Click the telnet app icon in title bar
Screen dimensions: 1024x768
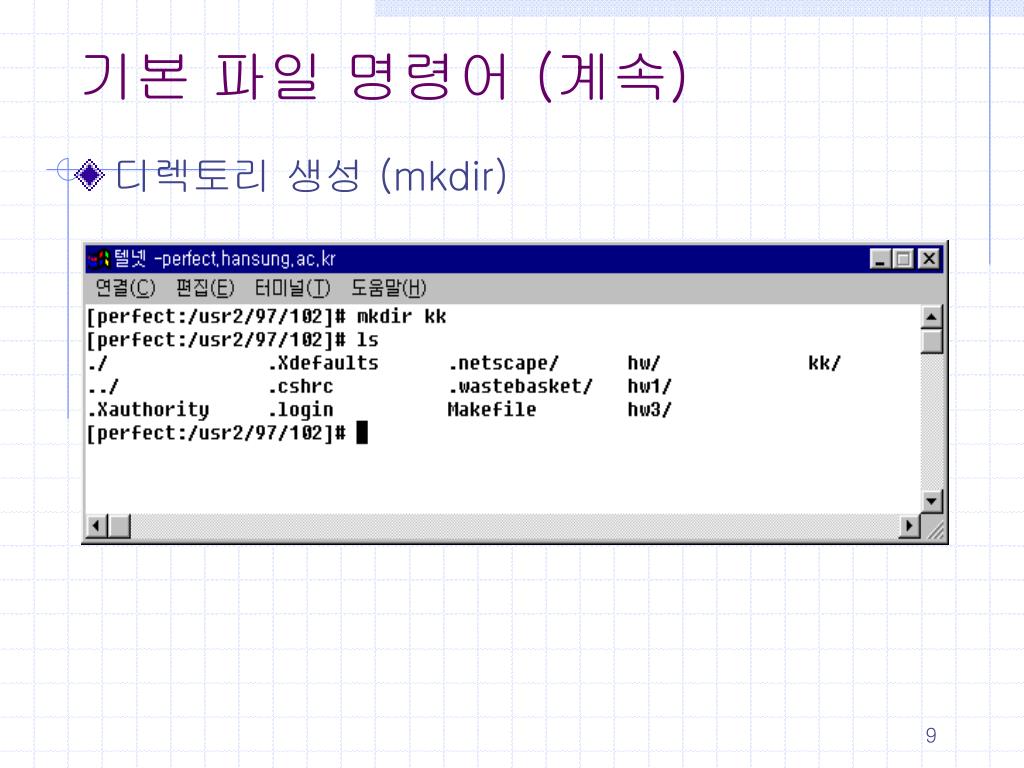[99, 259]
